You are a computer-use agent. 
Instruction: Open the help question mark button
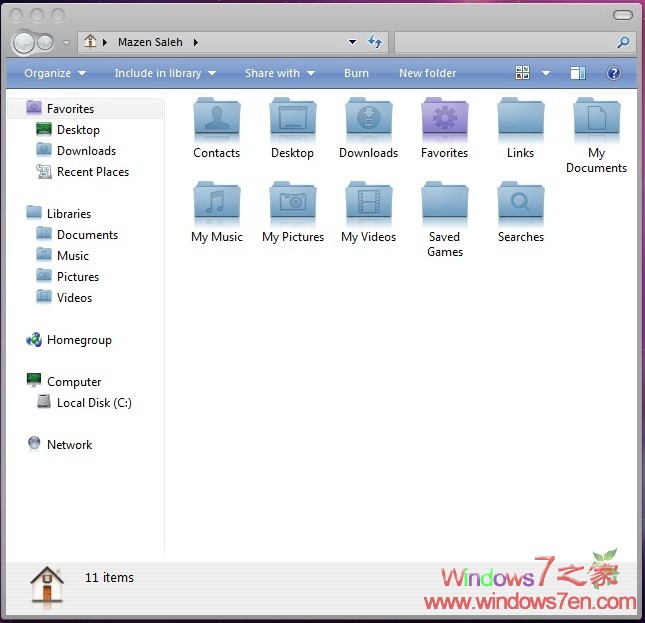614,73
